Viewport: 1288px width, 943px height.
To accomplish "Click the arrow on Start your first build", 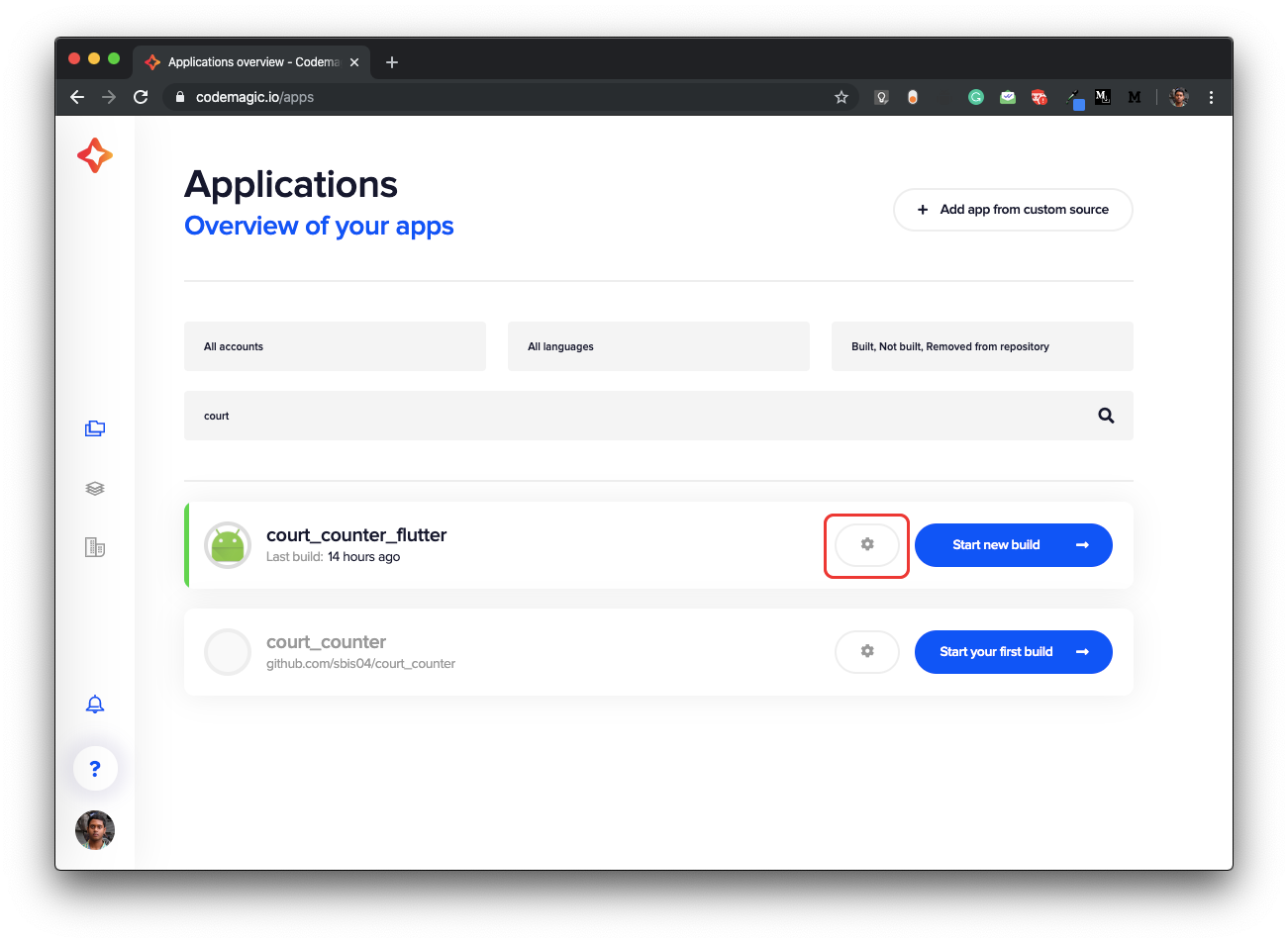I will click(1082, 652).
